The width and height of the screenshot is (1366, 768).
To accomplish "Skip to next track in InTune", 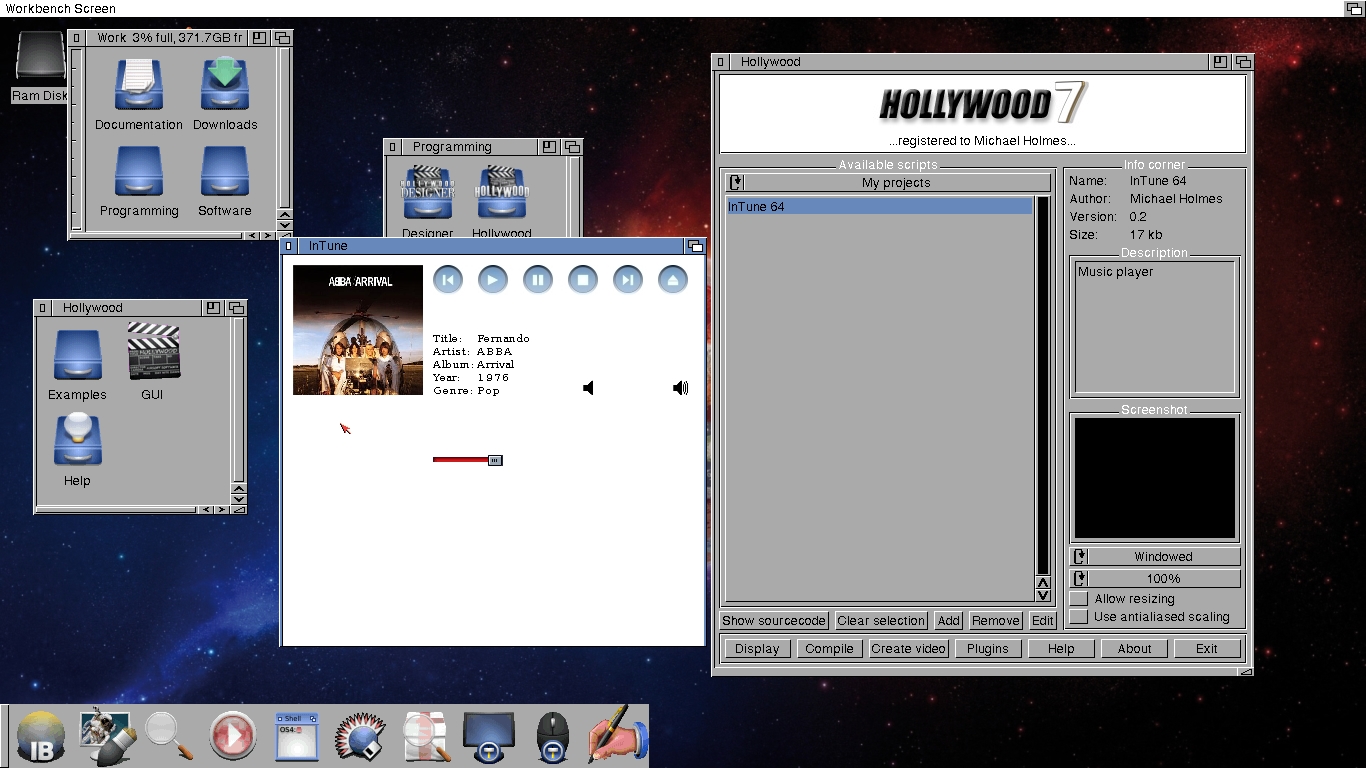I will pos(627,280).
